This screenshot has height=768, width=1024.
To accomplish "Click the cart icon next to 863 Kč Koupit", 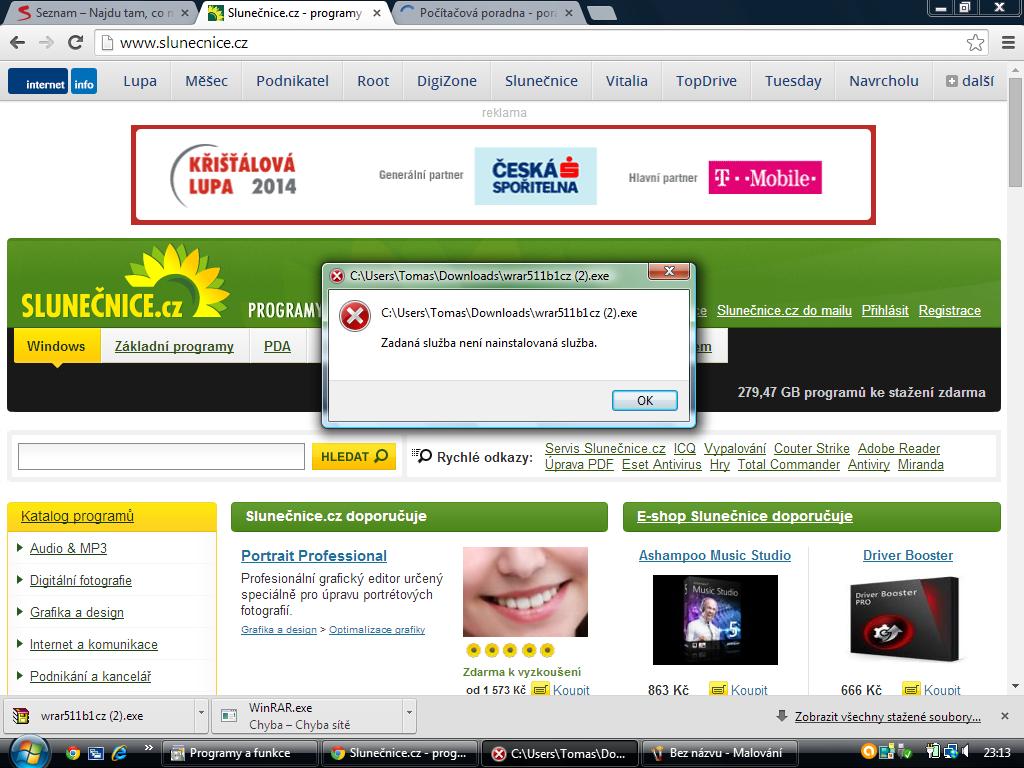I will 718,690.
